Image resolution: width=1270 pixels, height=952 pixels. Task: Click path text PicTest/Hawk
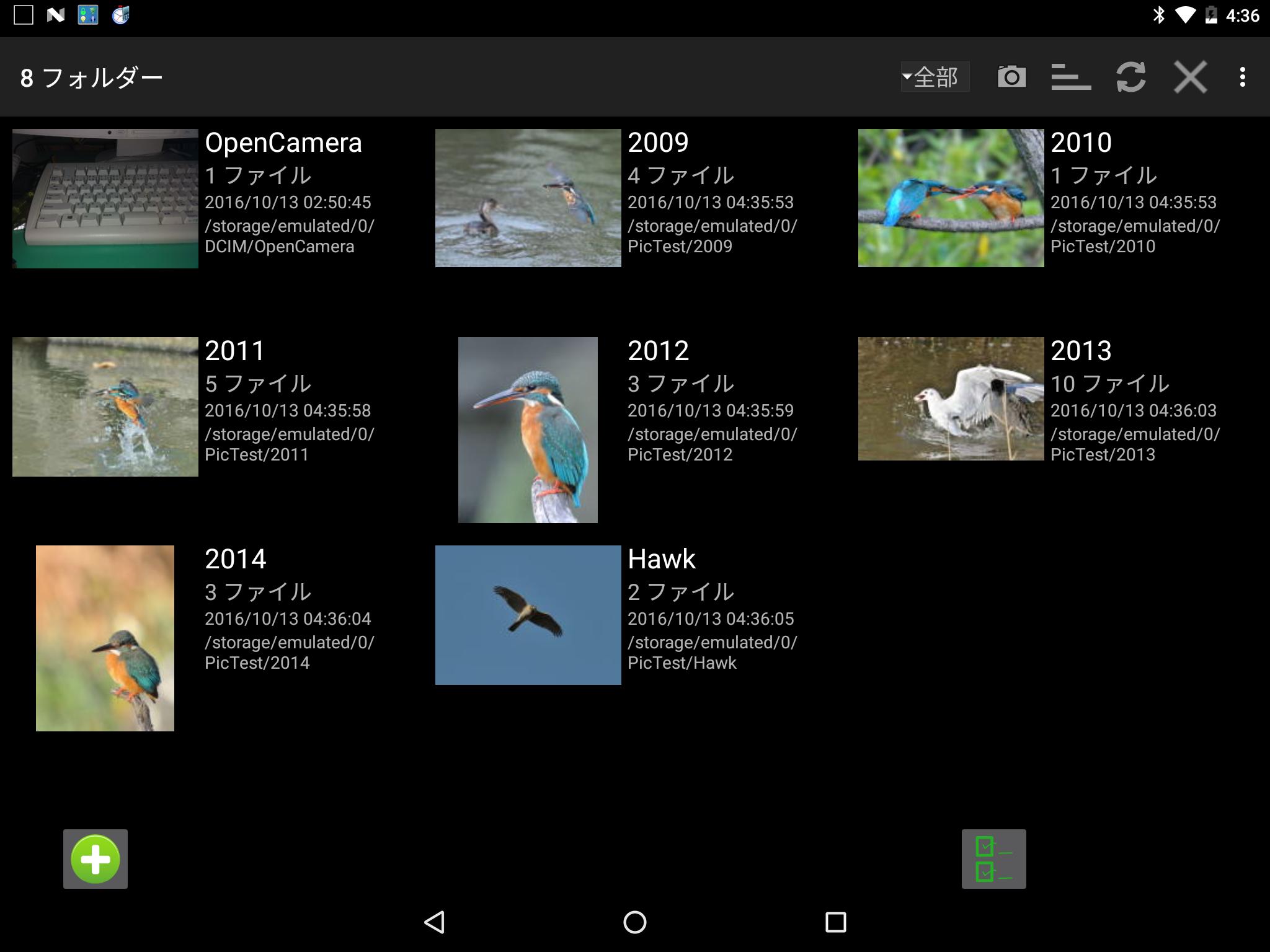(682, 663)
